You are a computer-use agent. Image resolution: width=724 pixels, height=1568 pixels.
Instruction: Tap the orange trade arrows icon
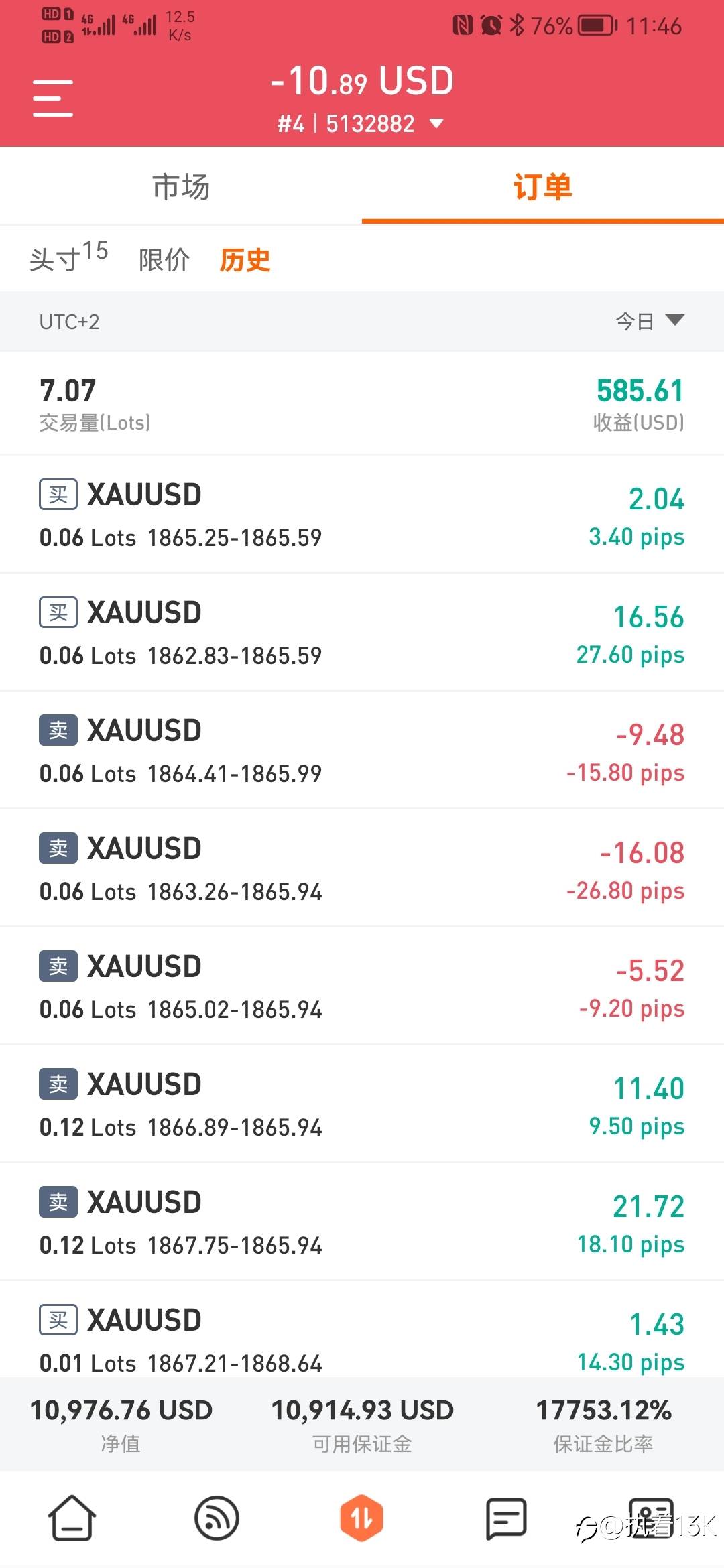click(361, 1517)
